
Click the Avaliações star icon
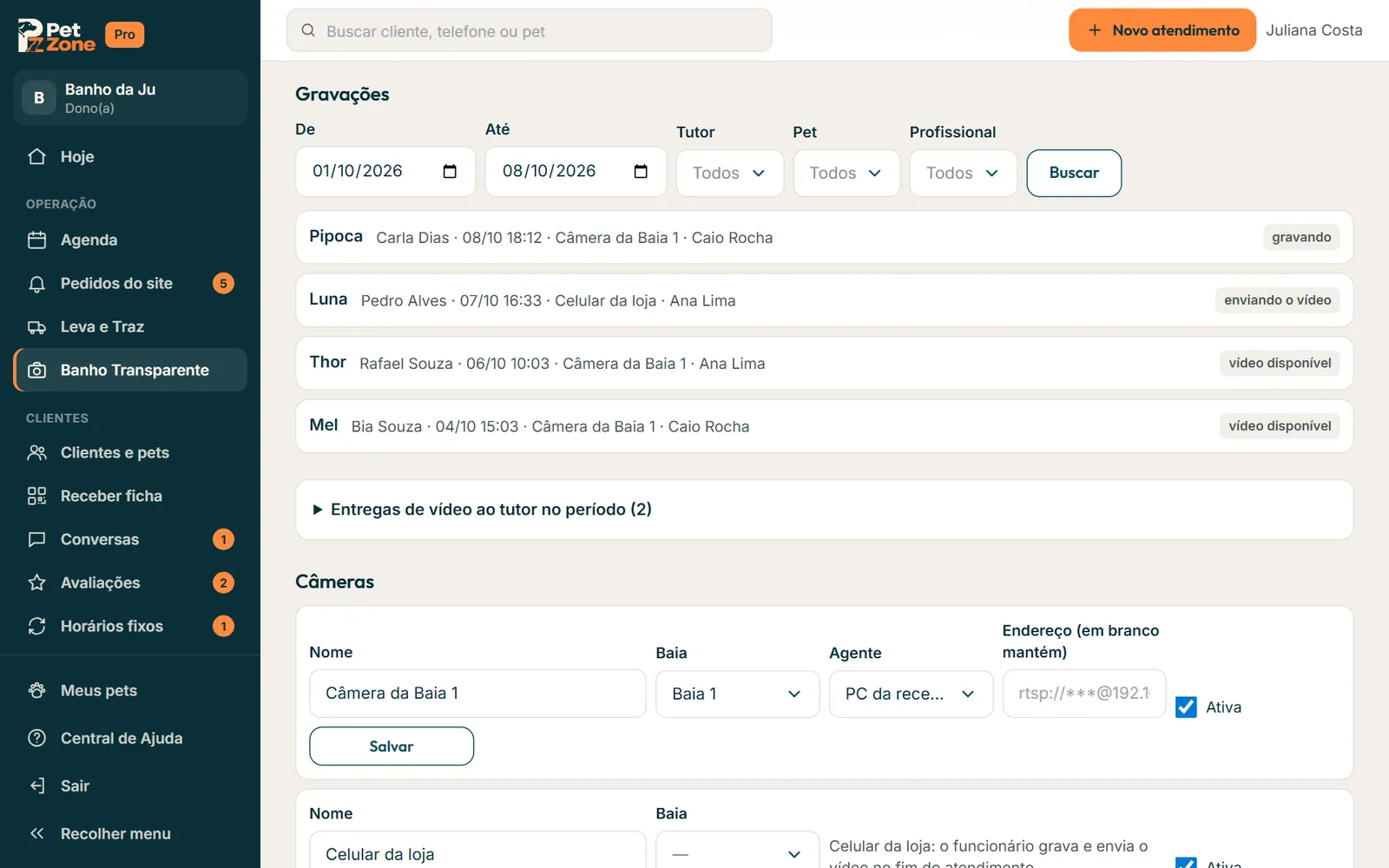tap(36, 582)
